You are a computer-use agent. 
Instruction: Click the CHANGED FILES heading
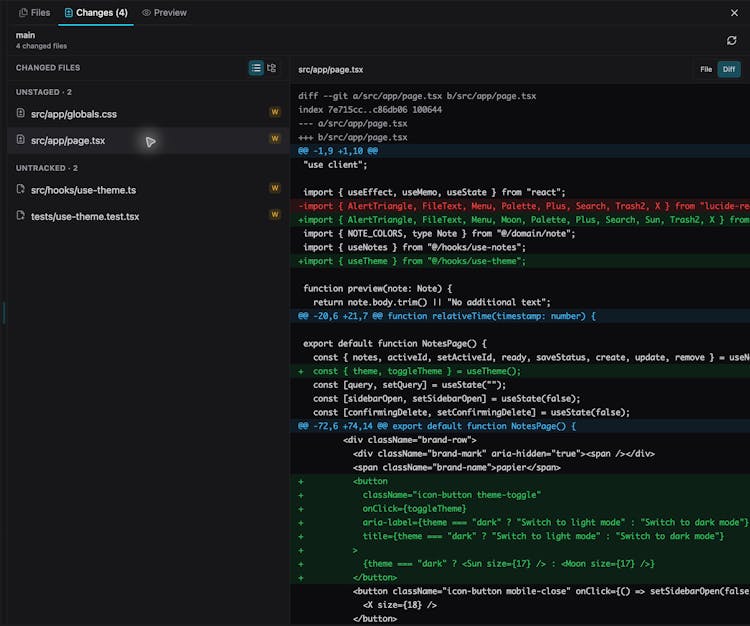click(x=48, y=68)
